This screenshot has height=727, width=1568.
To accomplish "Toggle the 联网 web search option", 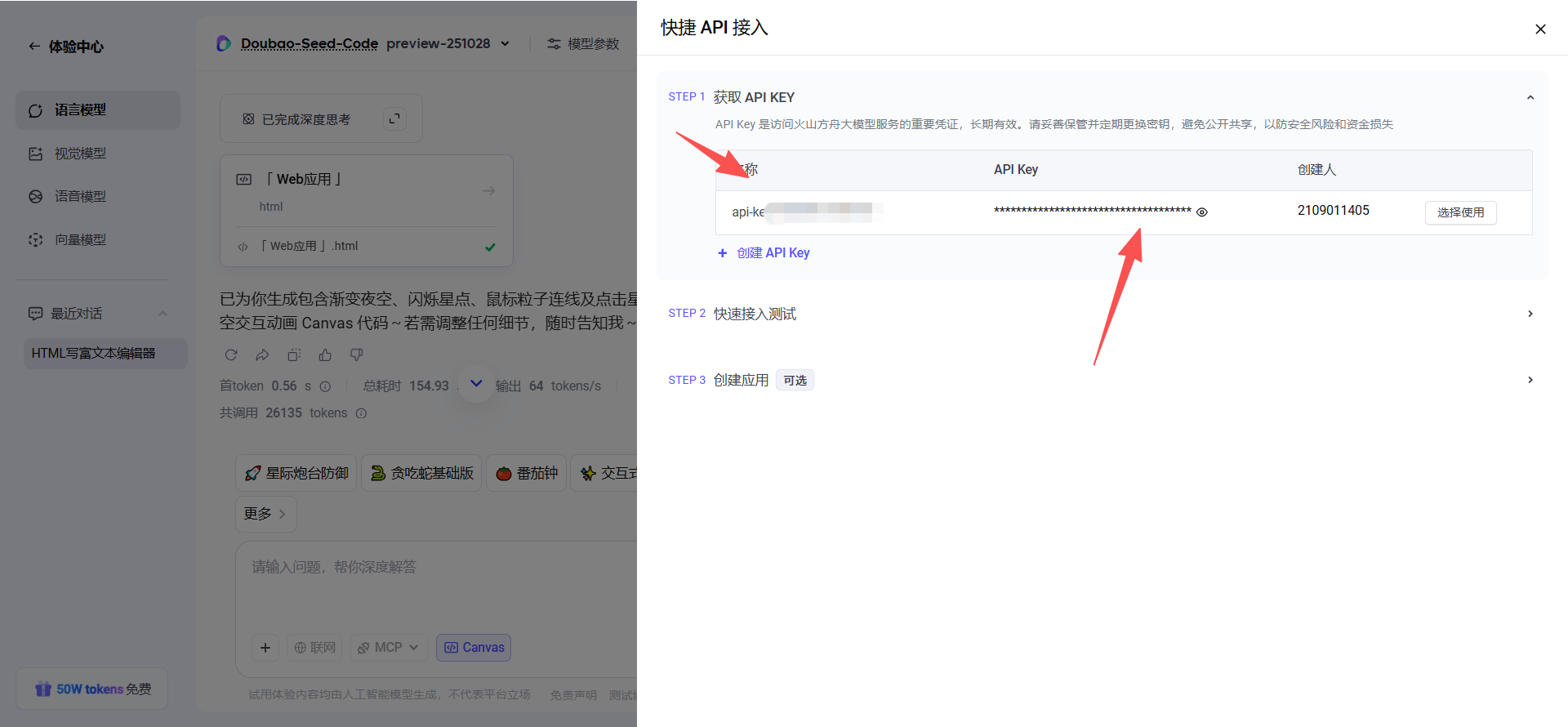I will coord(314,648).
